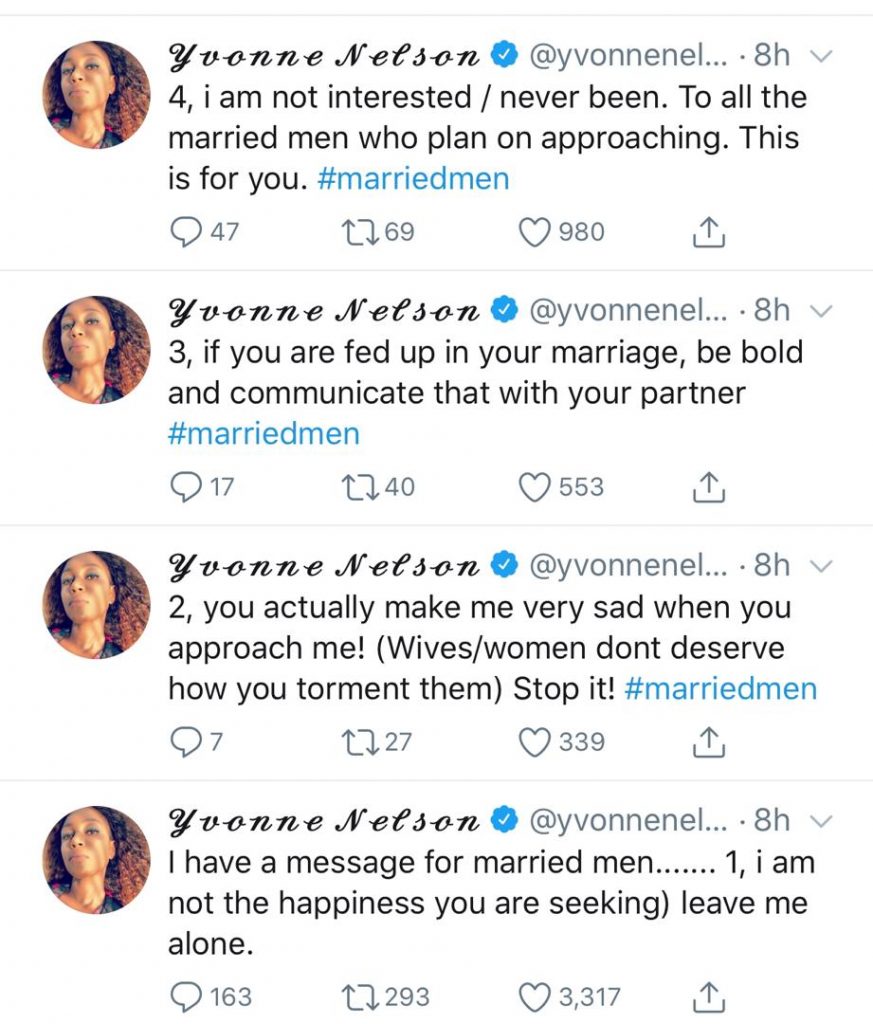Expand chevron on 'message for married men' tweet

(822, 822)
